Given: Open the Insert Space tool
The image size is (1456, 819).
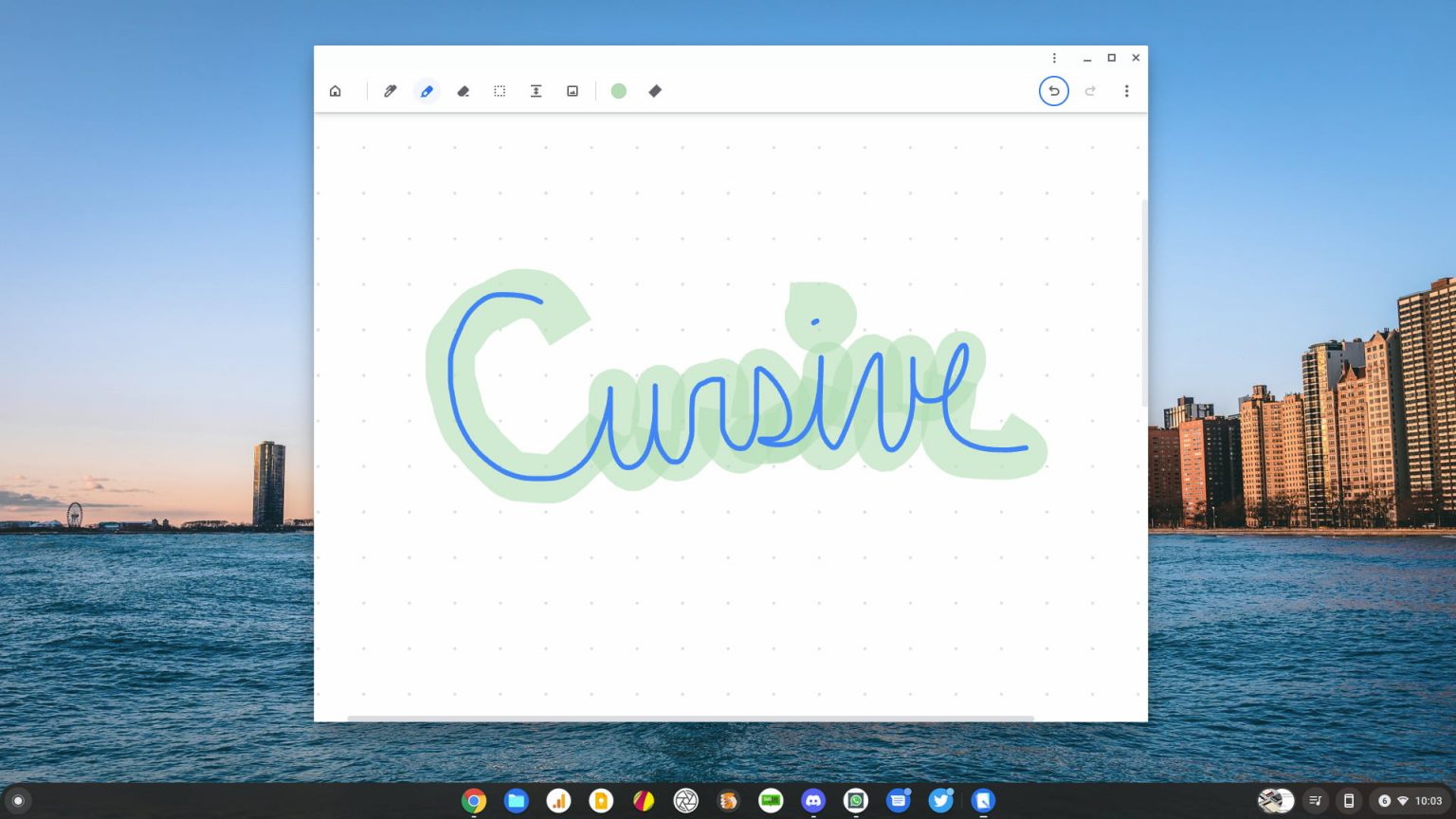Looking at the screenshot, I should (x=536, y=91).
